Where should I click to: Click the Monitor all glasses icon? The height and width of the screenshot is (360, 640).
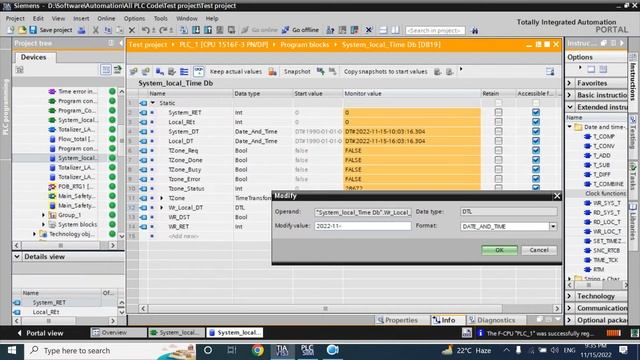pos(198,71)
